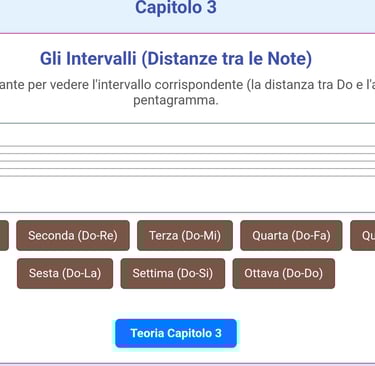
Task: Click the pink divider line under the header
Action: coord(187,33)
